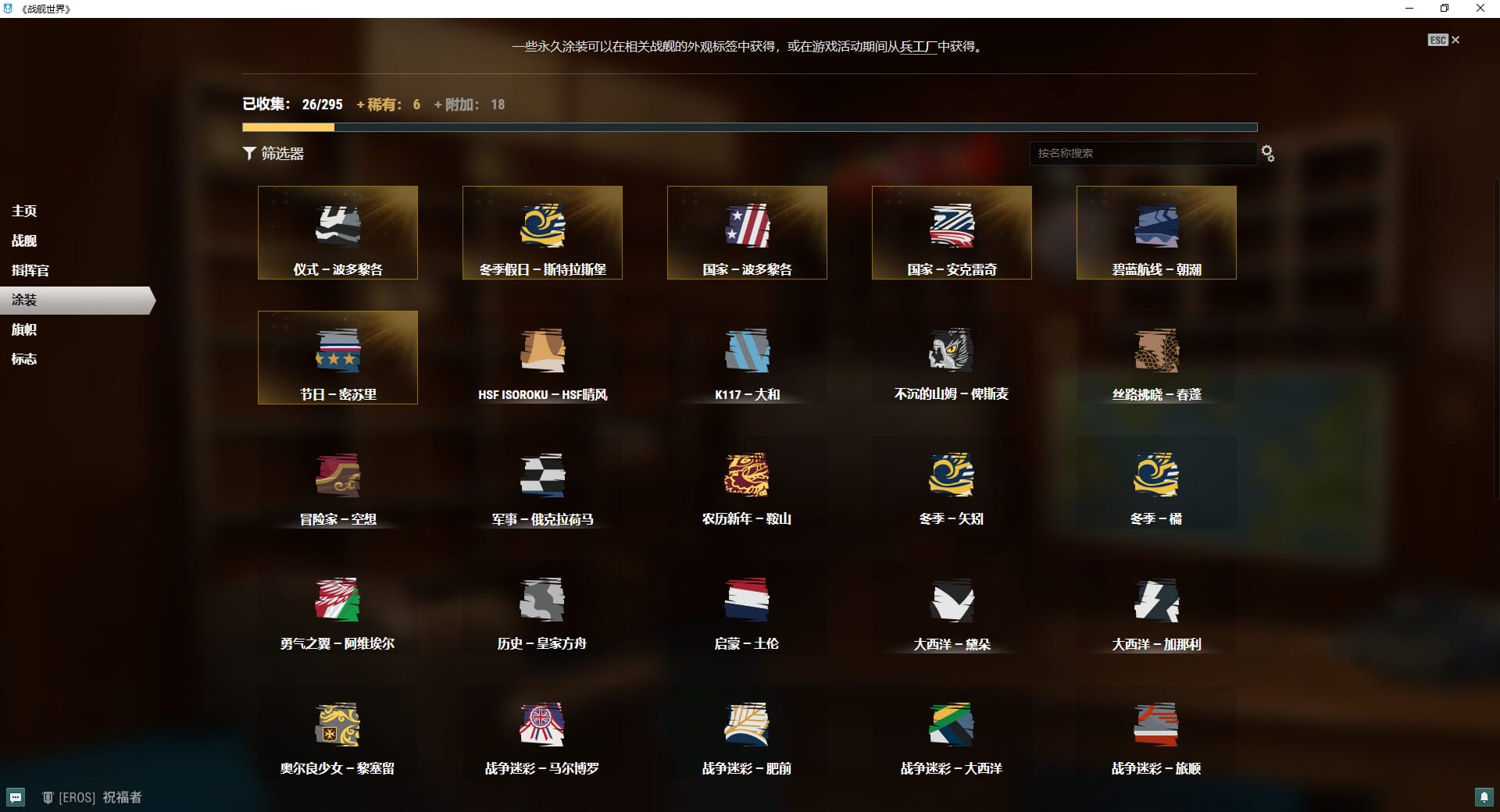The image size is (1500, 812).
Task: Go to the 旗帜 tab
Action: [24, 329]
